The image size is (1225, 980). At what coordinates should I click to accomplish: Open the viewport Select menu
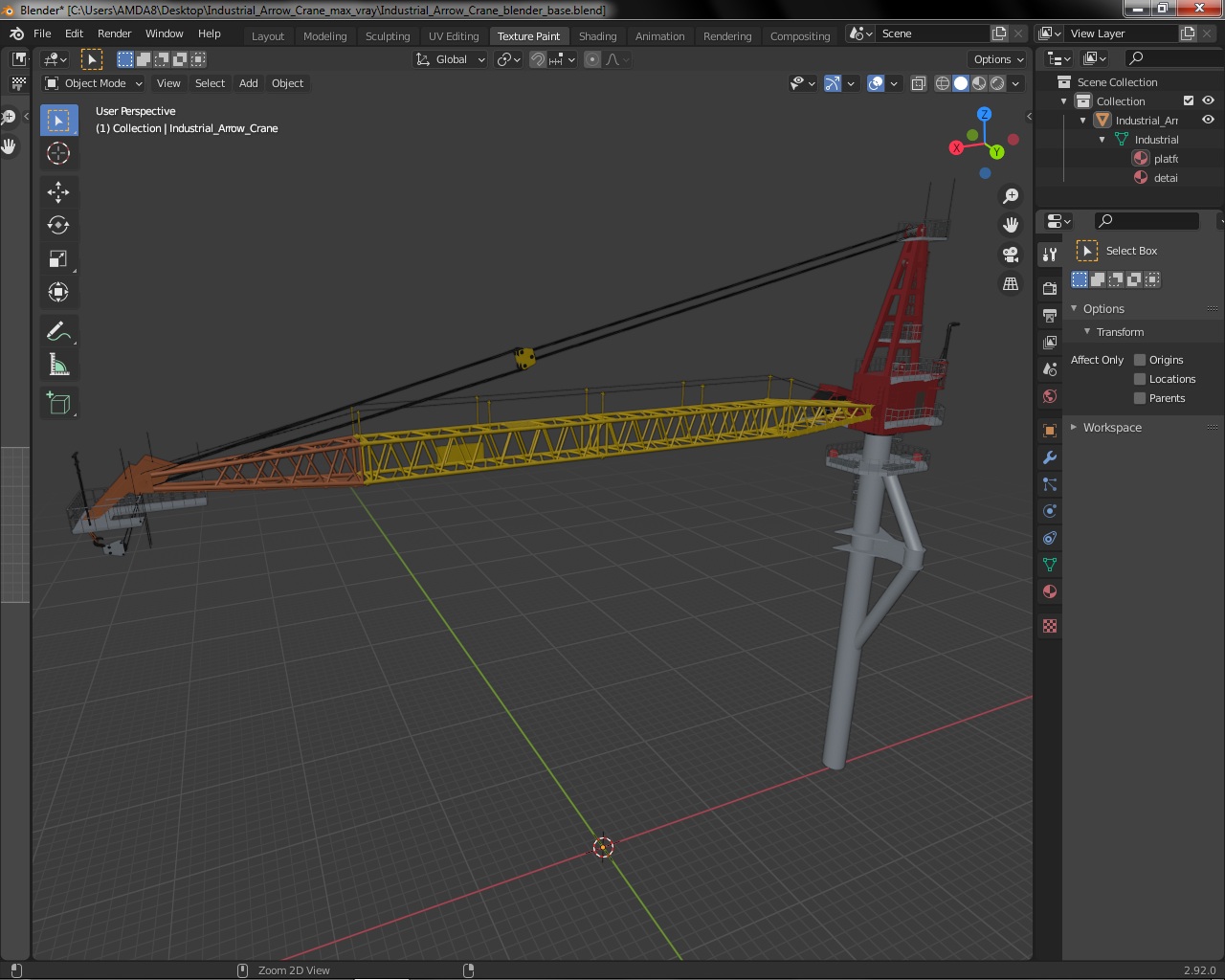(210, 83)
